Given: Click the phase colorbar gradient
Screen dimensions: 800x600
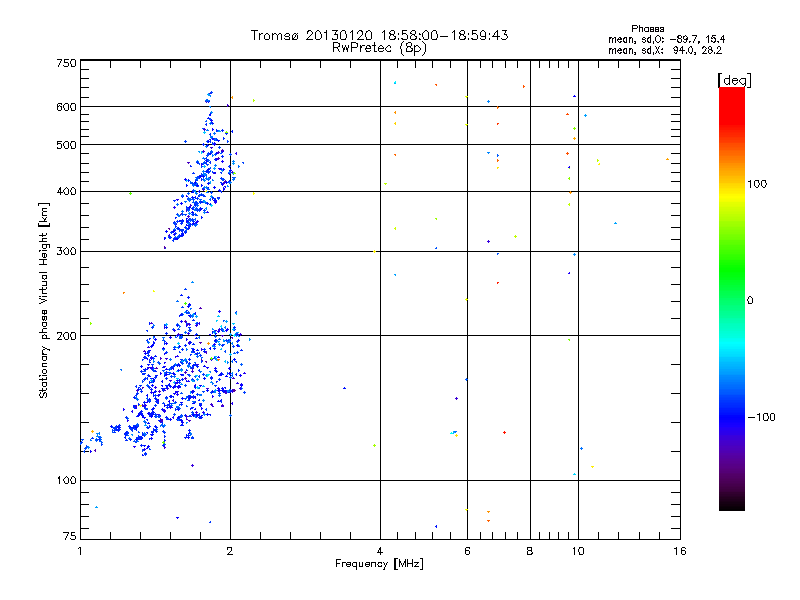Looking at the screenshot, I should pos(732,299).
